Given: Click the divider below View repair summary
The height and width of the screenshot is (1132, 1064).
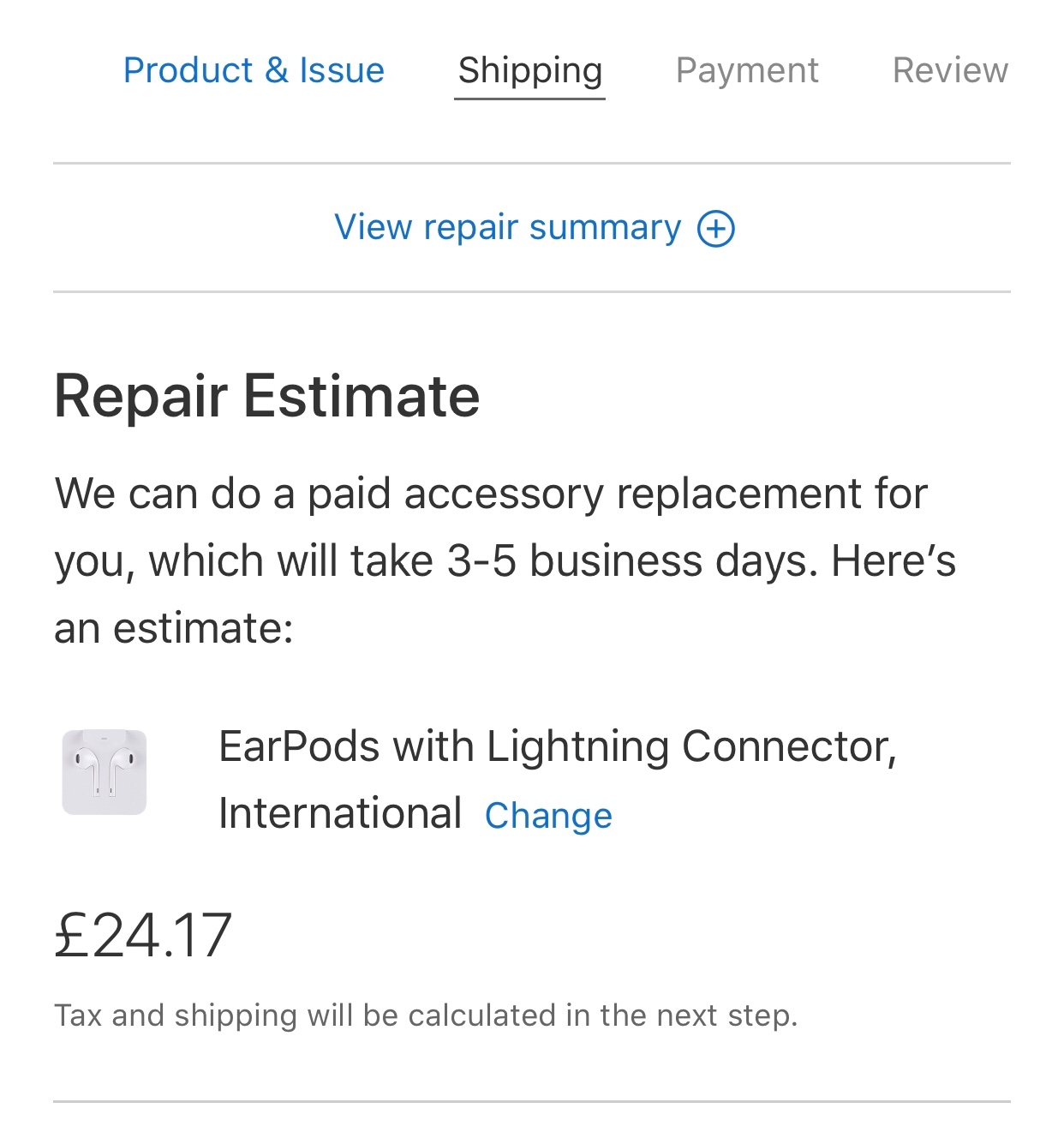Looking at the screenshot, I should (x=531, y=291).
